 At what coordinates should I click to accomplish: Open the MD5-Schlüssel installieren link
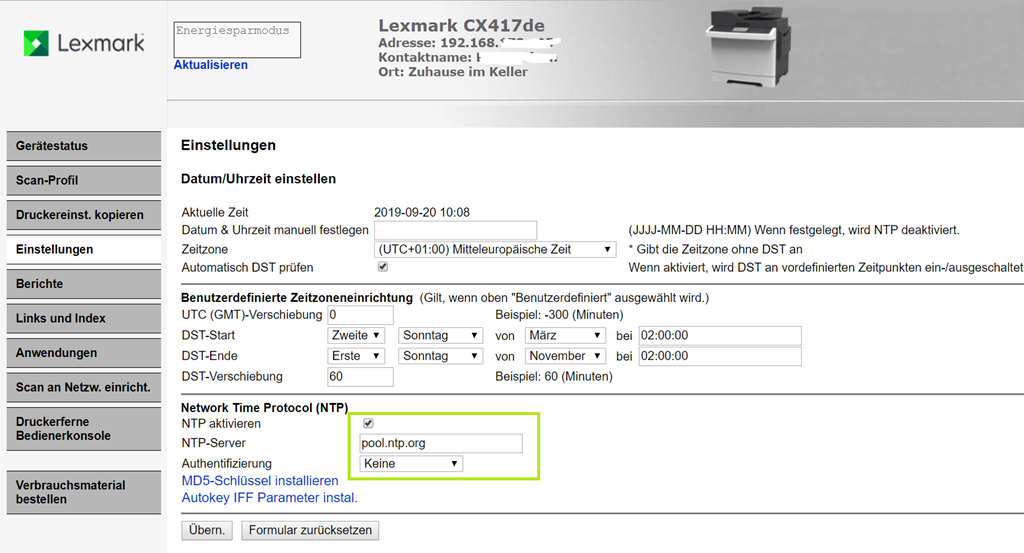[260, 481]
